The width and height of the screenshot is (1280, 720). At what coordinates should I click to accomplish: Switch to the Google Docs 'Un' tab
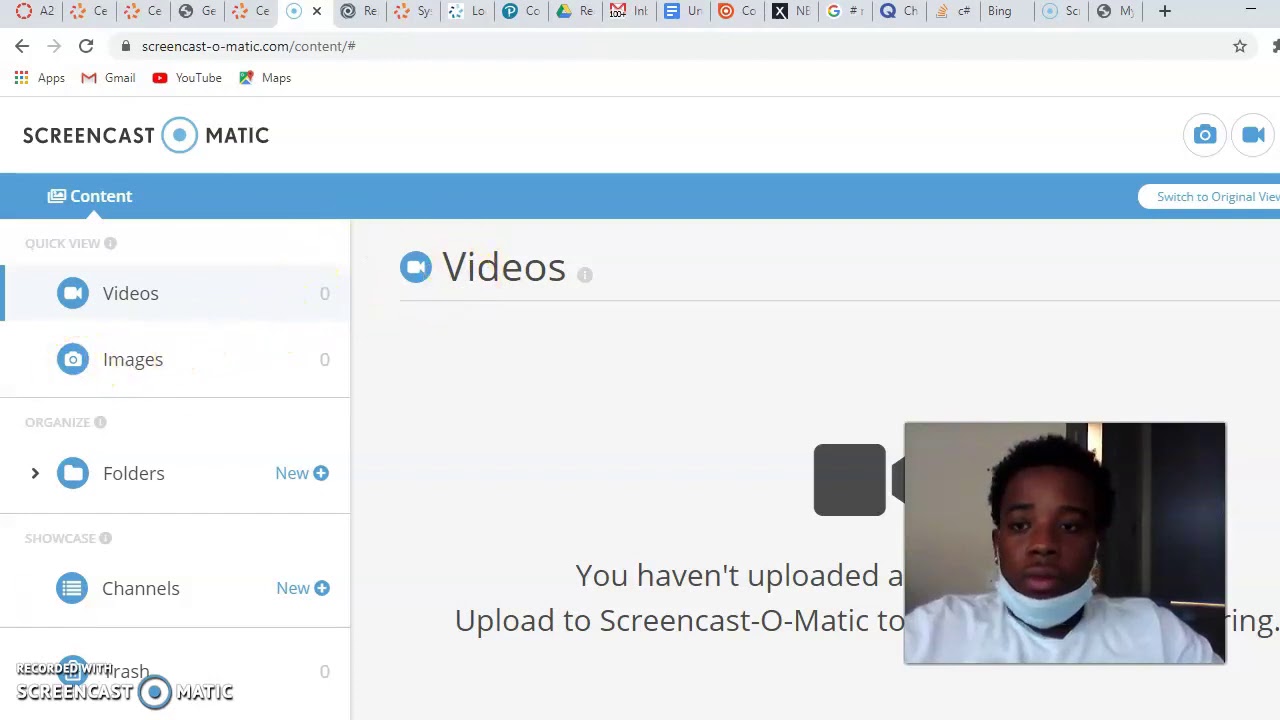coord(685,11)
